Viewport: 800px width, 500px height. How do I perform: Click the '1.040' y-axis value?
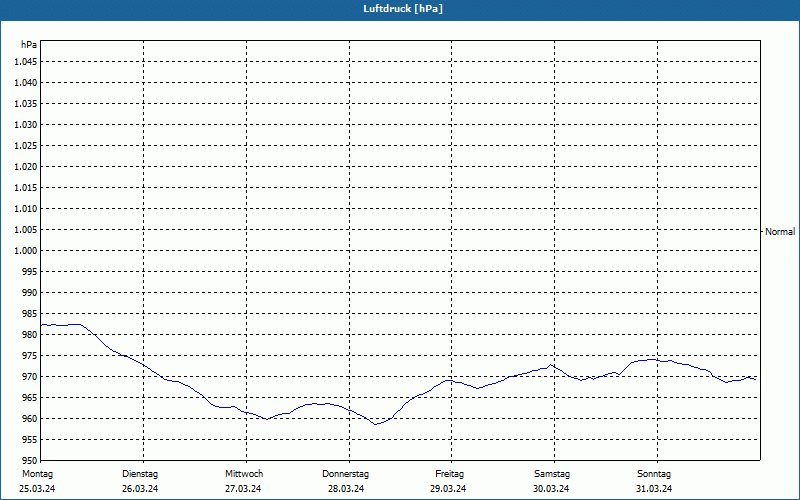click(x=26, y=83)
